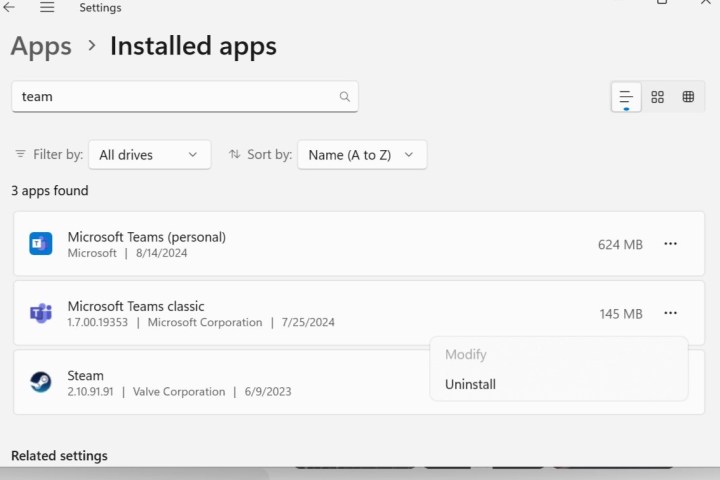This screenshot has width=720, height=480.
Task: Click the Steam app icon
Action: point(41,382)
